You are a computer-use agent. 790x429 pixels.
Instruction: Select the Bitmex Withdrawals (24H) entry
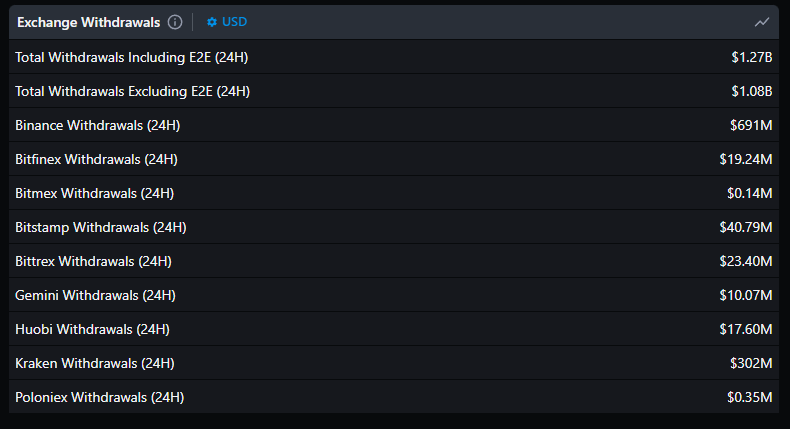click(x=394, y=193)
